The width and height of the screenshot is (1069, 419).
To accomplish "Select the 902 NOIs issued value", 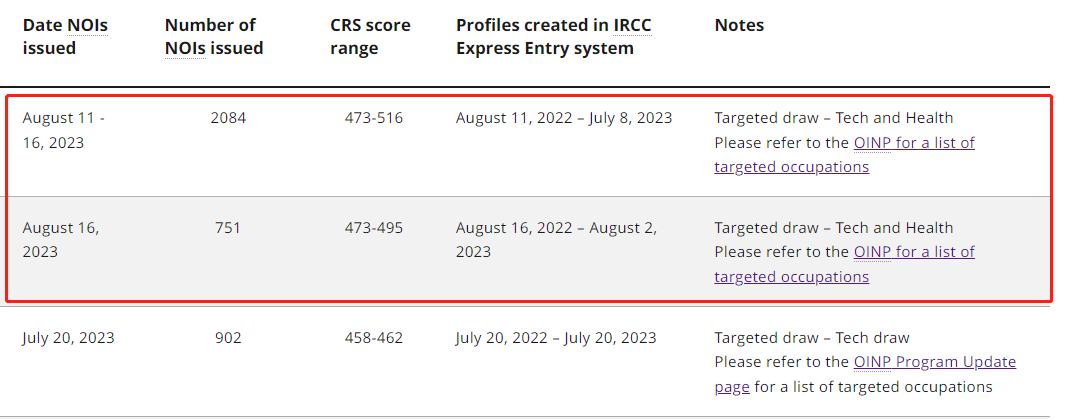I will (228, 338).
